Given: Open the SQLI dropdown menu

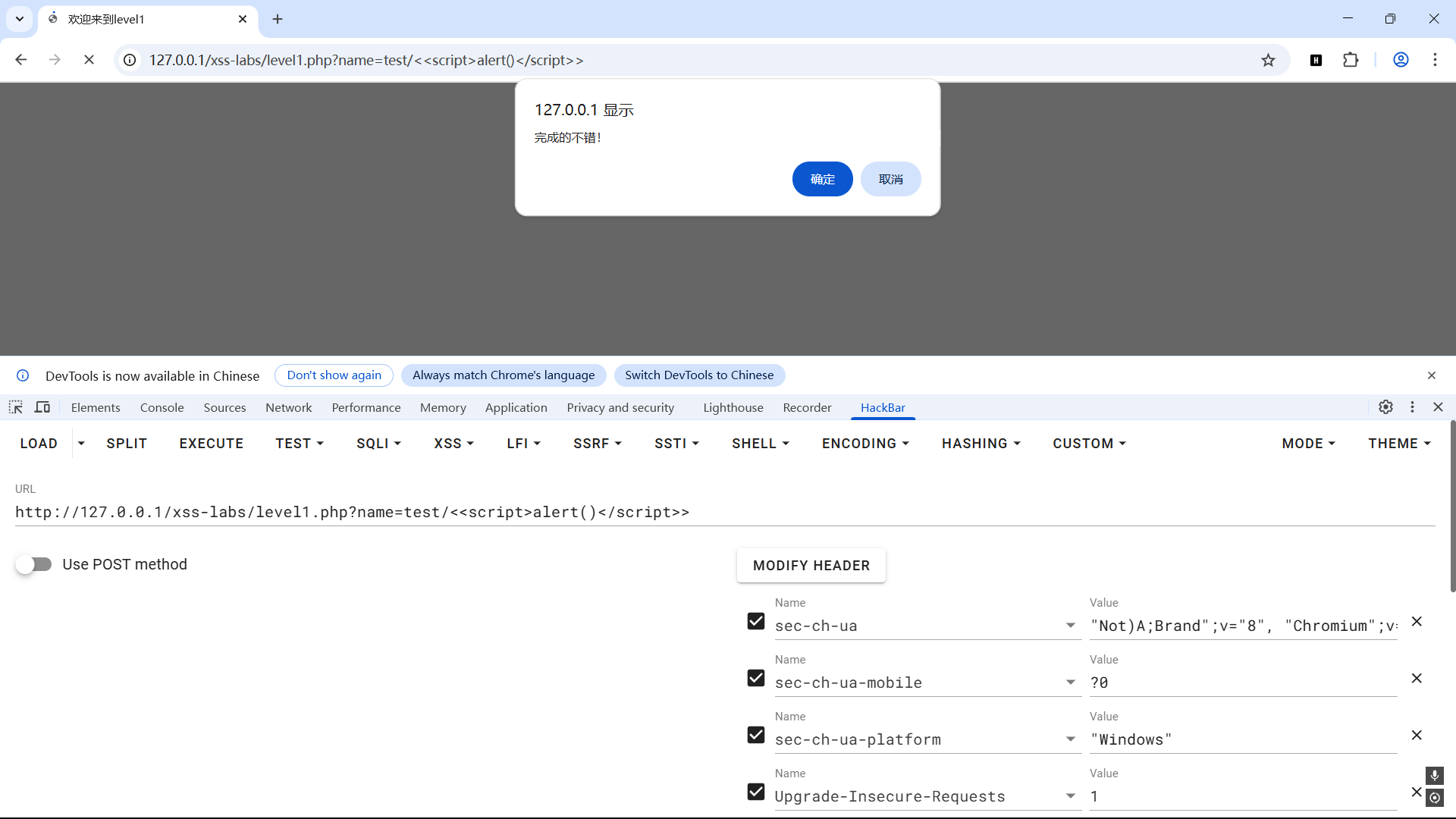Looking at the screenshot, I should (378, 444).
